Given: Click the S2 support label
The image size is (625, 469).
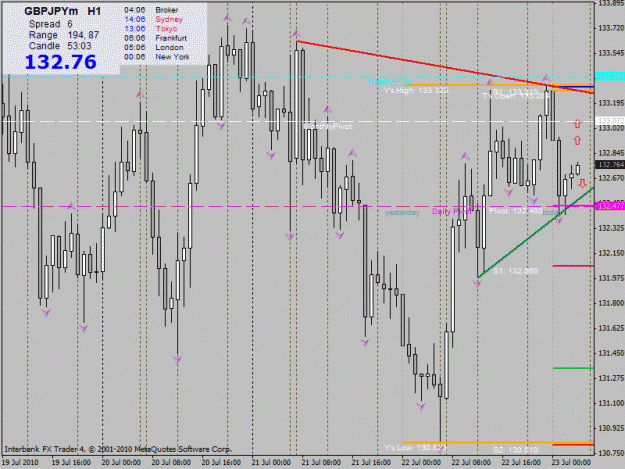Looking at the screenshot, I should coord(515,450).
